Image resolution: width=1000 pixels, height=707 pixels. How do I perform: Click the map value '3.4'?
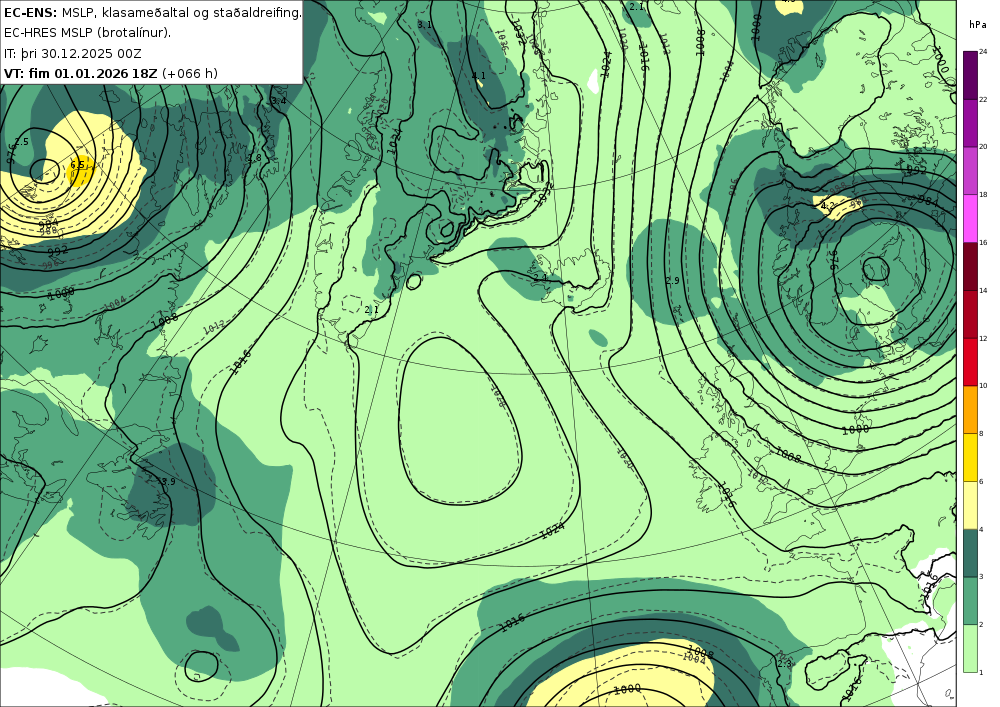(279, 101)
